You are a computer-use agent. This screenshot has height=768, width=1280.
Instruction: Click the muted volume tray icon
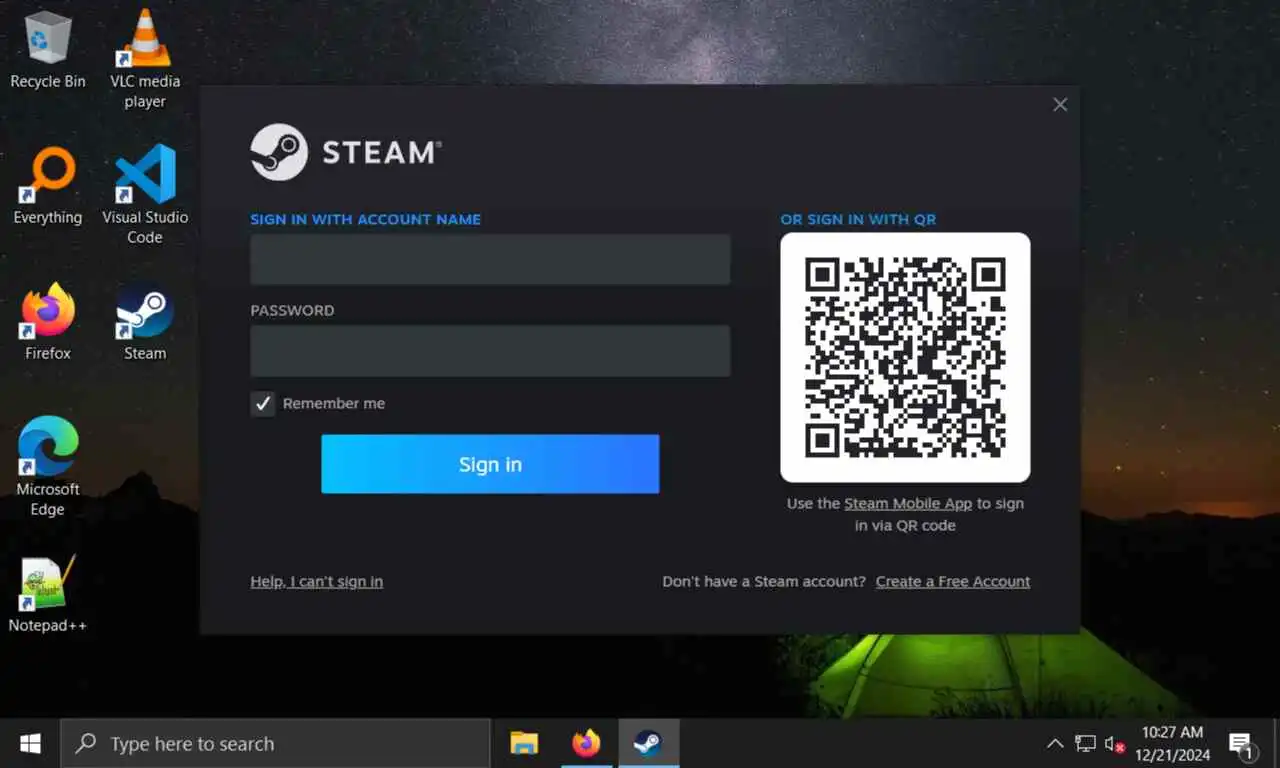(x=1115, y=744)
